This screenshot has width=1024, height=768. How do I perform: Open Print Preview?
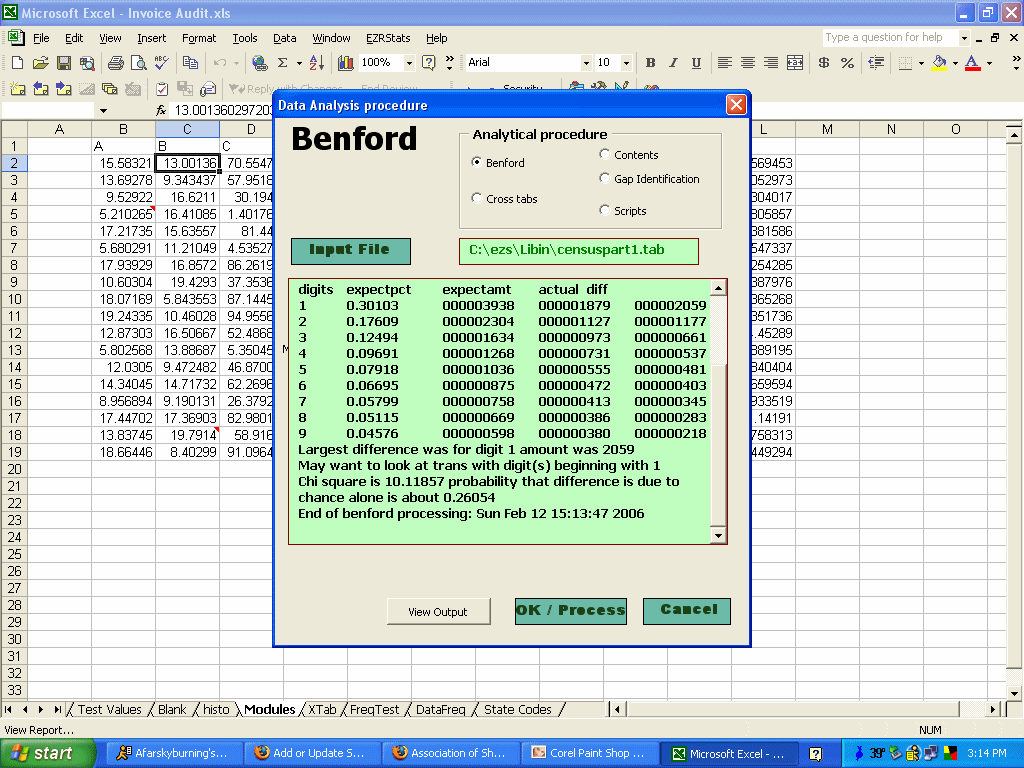pyautogui.click(x=138, y=63)
